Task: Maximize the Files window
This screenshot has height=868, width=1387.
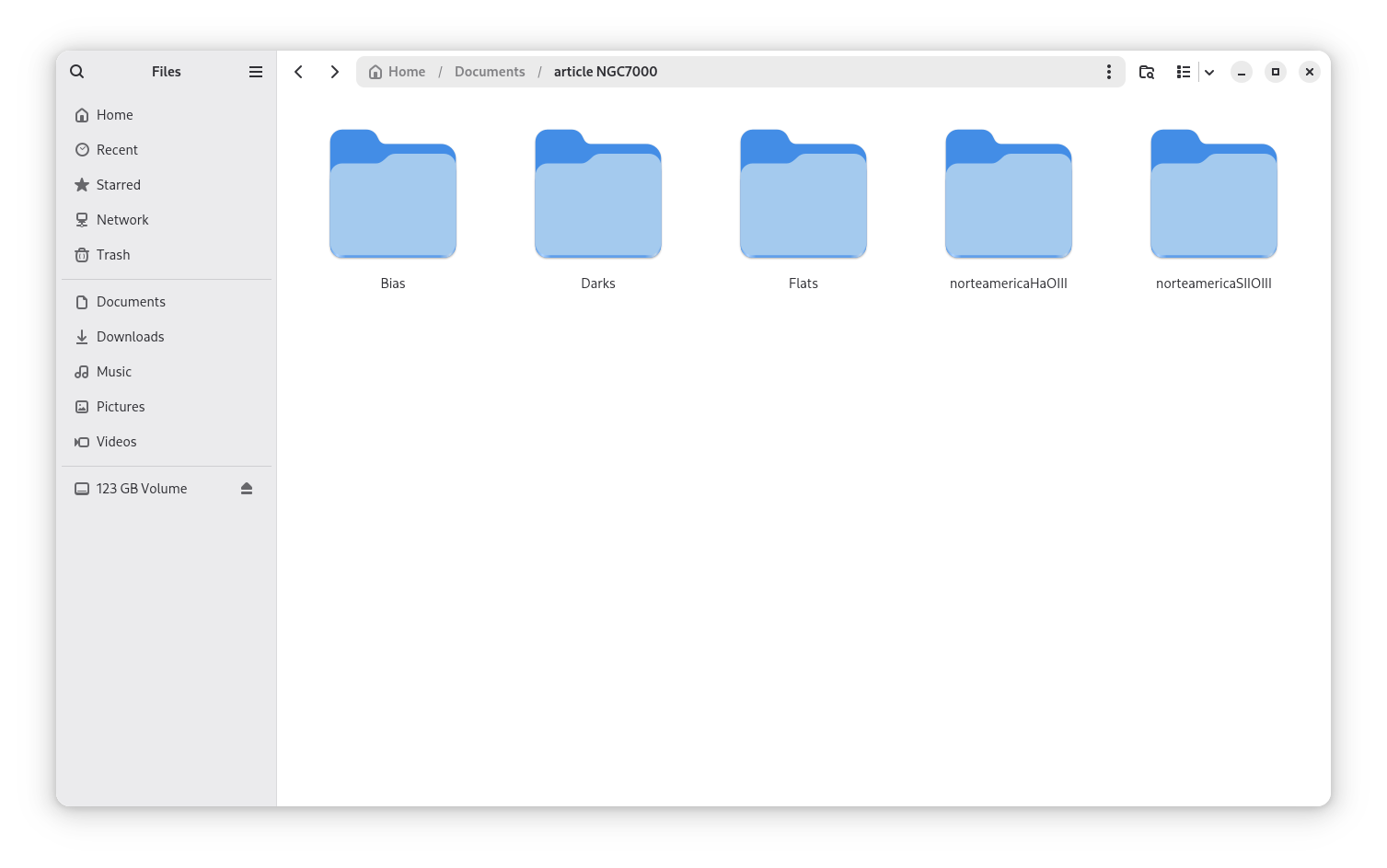Action: tap(1276, 72)
